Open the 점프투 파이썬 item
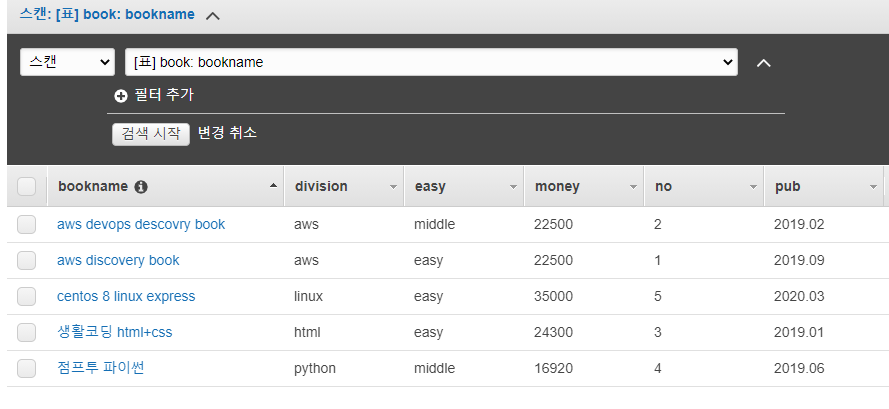This screenshot has height=409, width=889. tap(101, 368)
